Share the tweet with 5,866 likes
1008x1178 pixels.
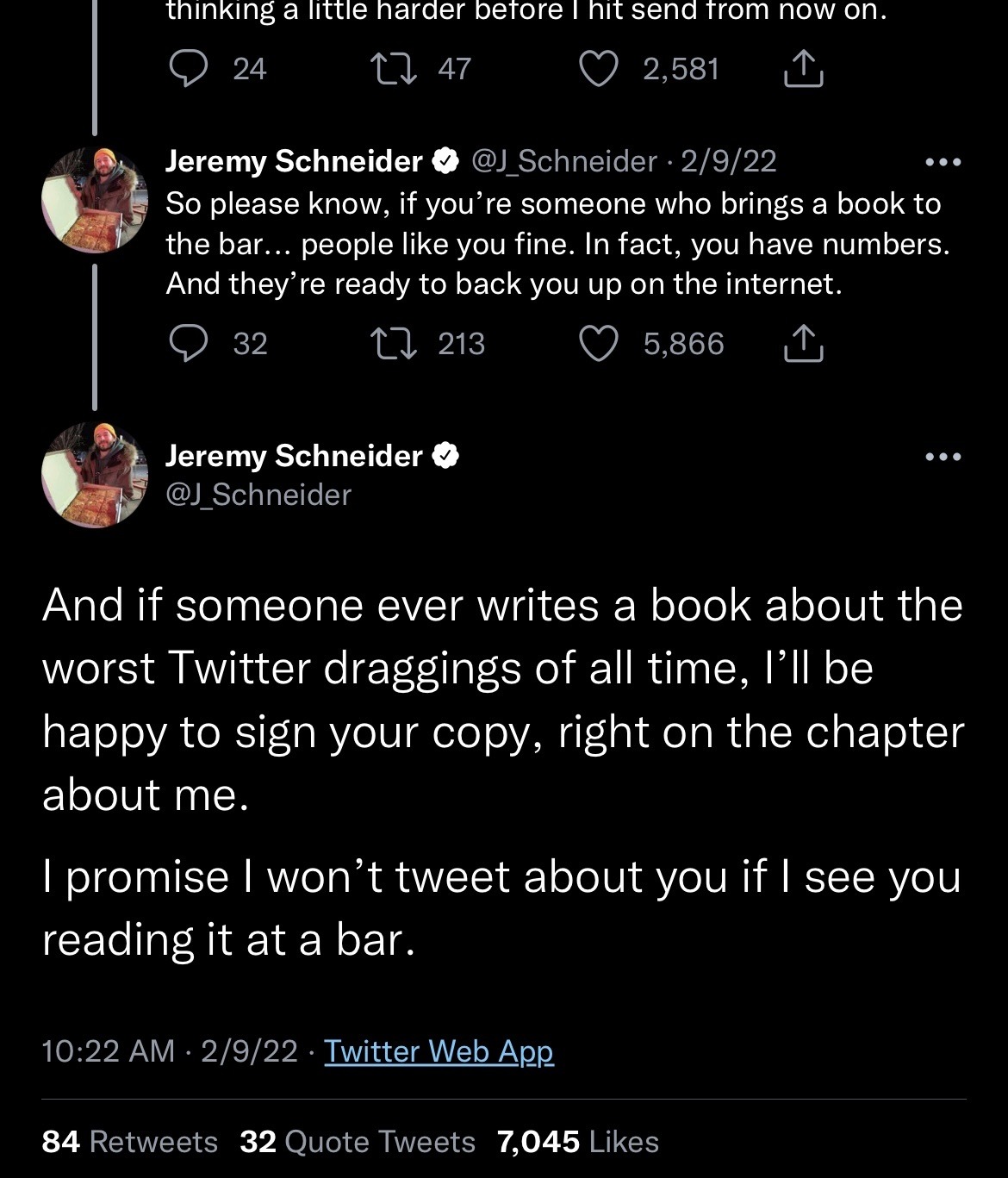[803, 344]
